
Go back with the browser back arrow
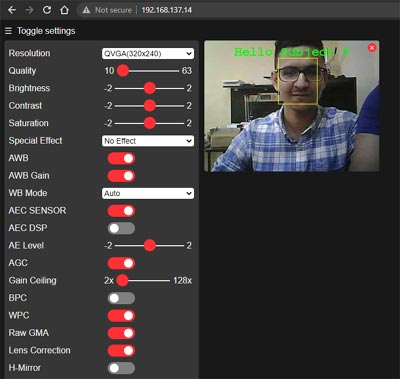pos(12,10)
